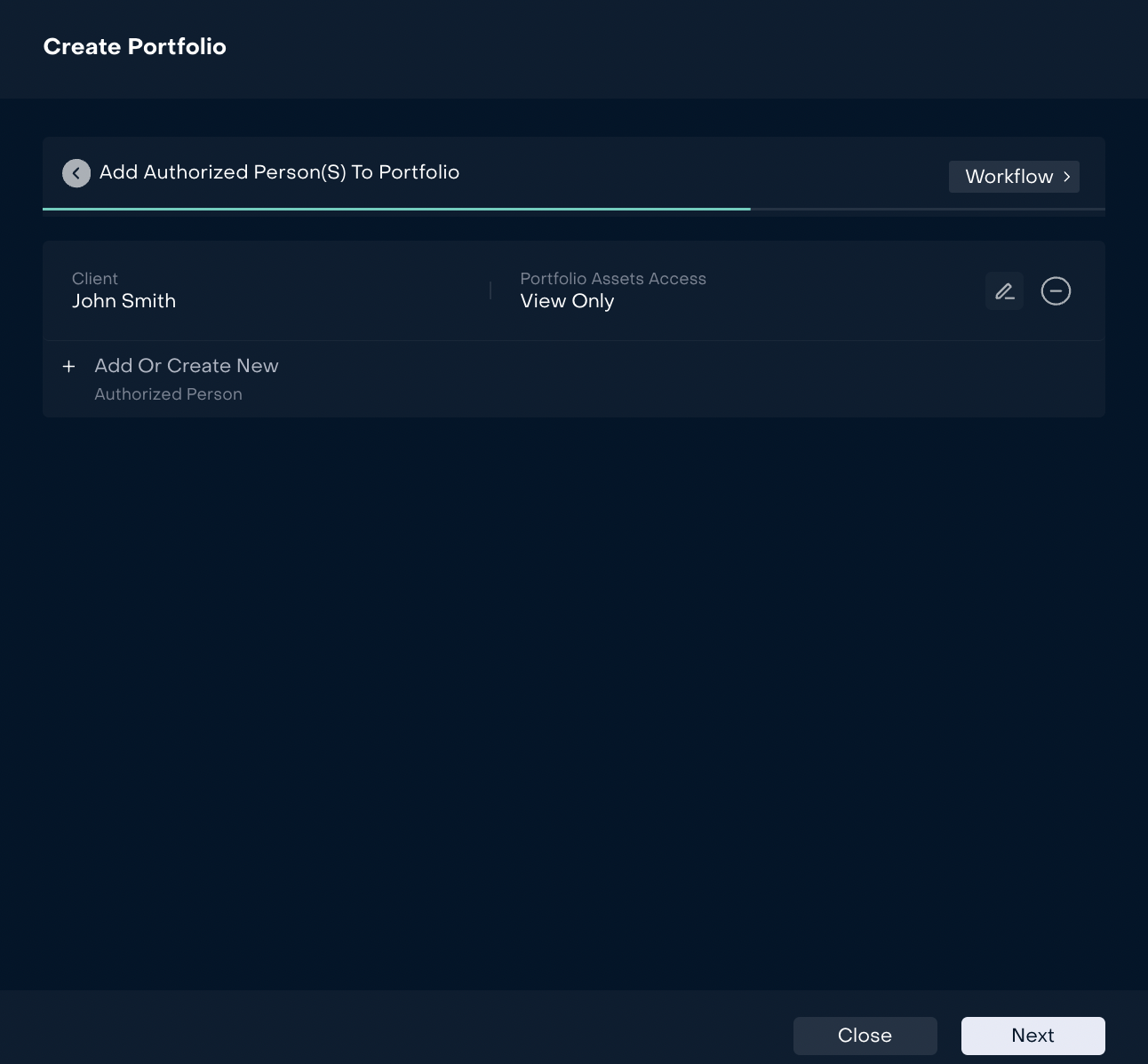
Task: Click the View Only access value
Action: pyautogui.click(x=567, y=301)
